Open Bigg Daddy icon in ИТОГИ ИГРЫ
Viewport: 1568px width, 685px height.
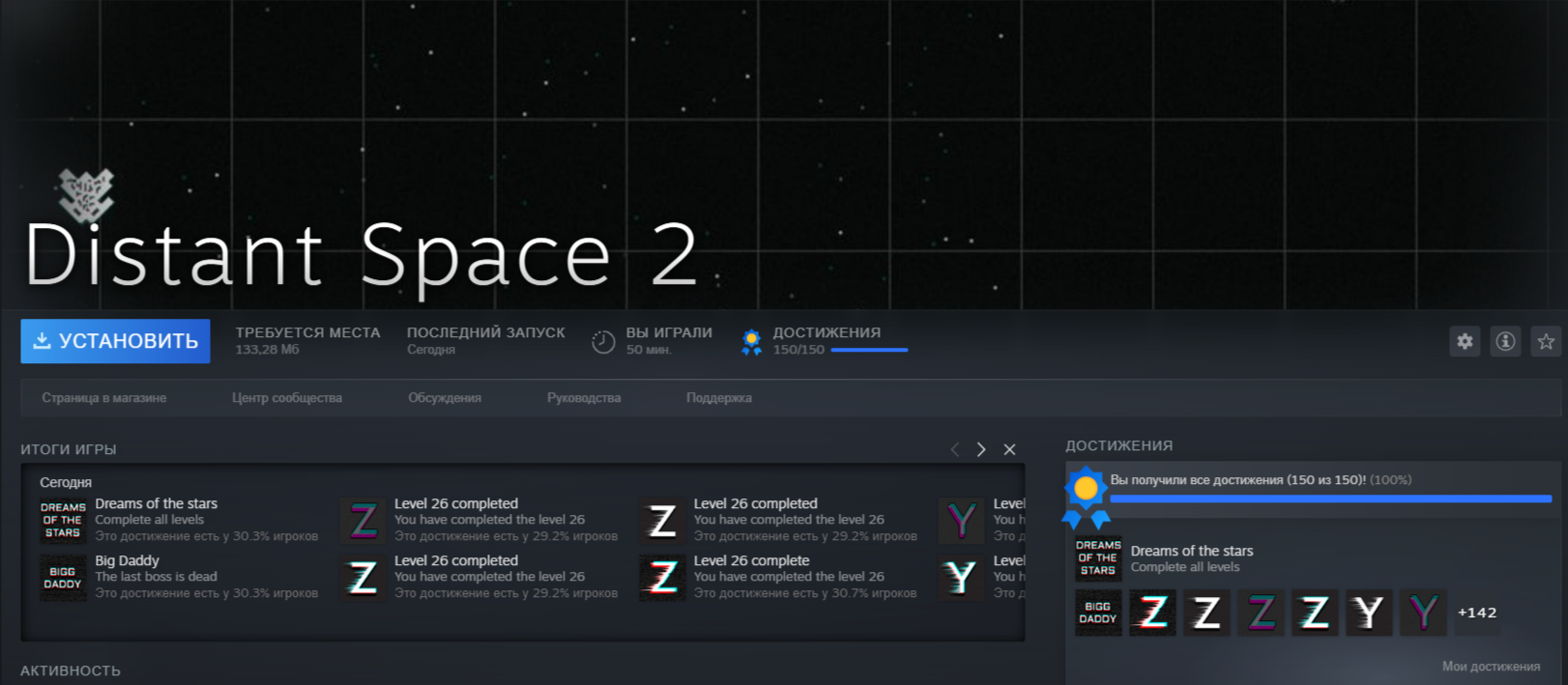point(63,577)
